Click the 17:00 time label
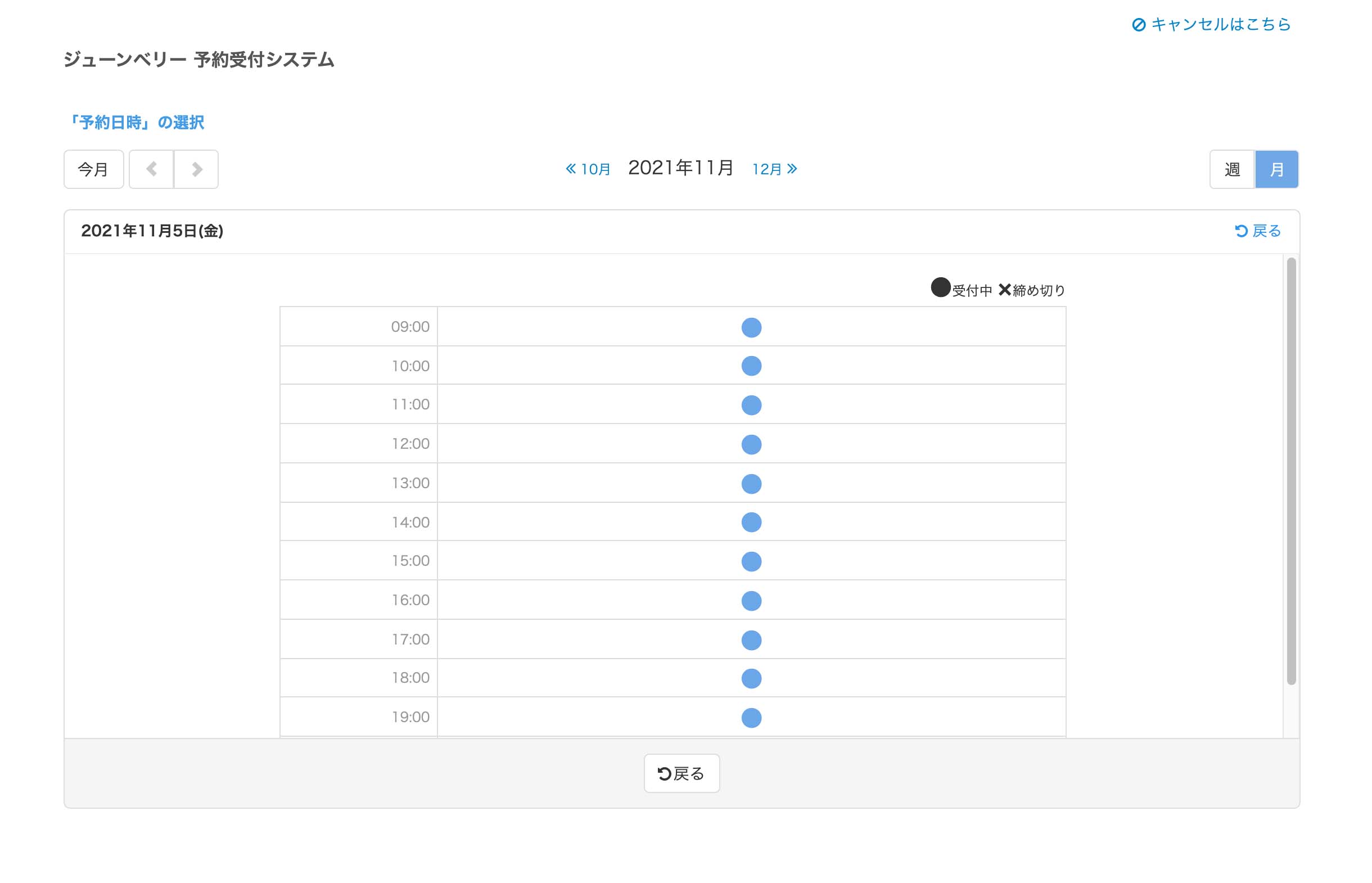1372x883 pixels. [x=410, y=639]
